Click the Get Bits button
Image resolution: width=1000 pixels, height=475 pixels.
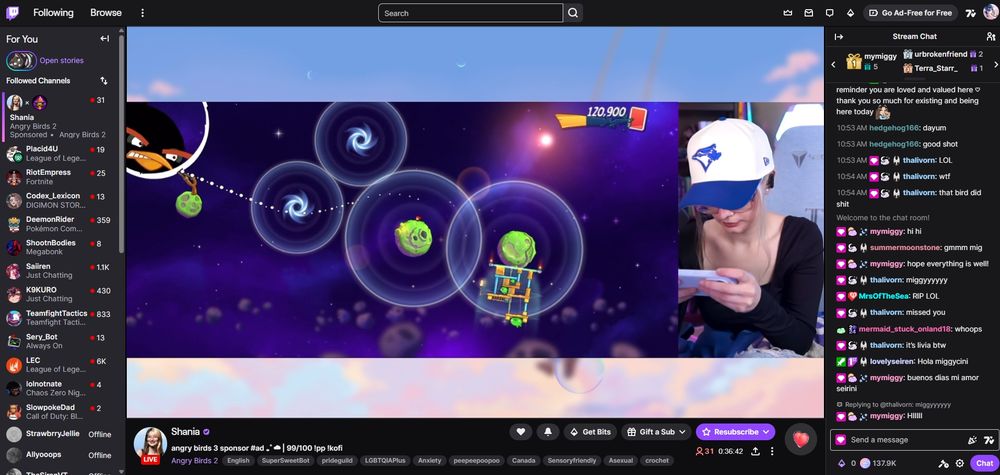tap(591, 432)
